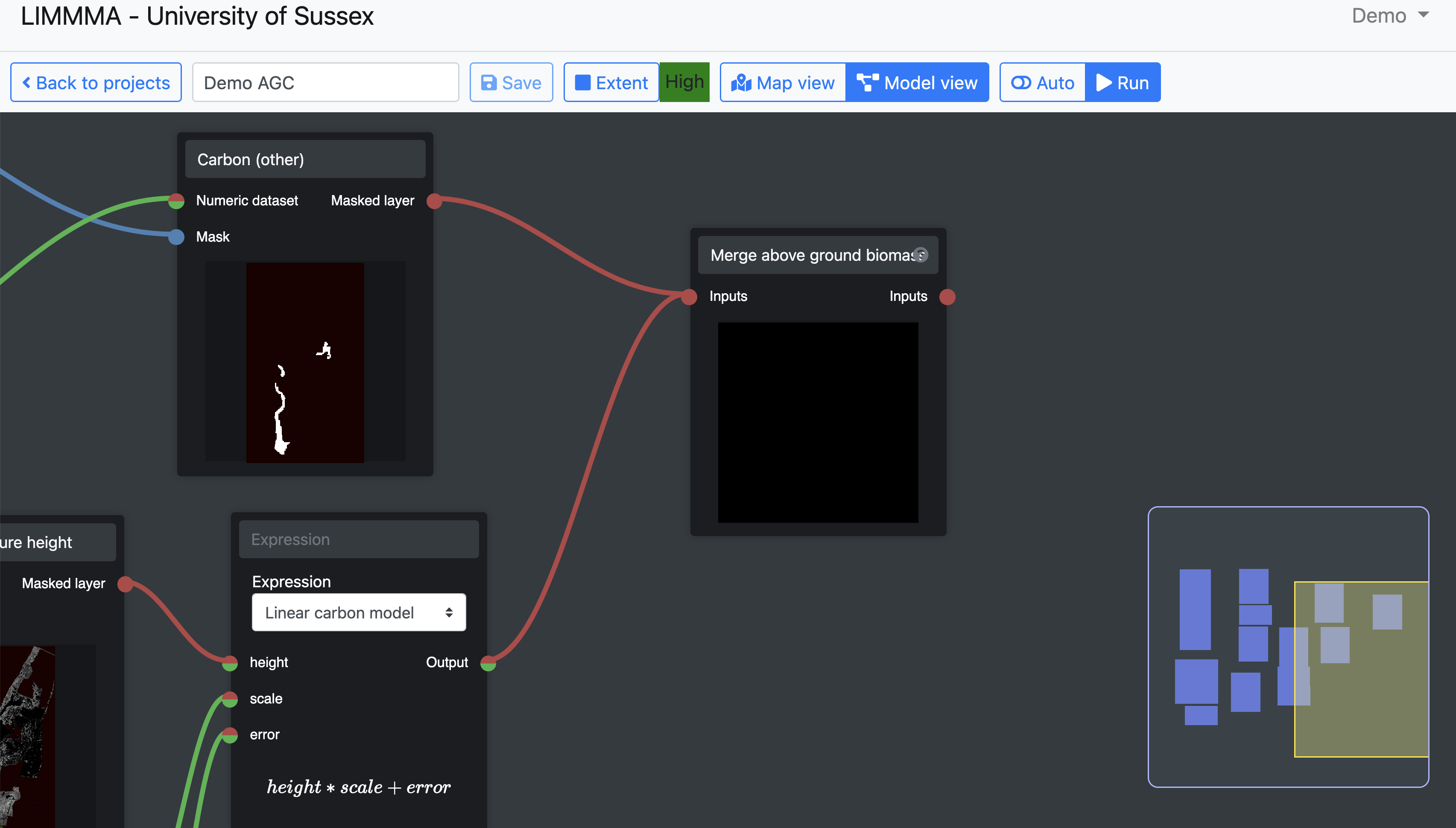The width and height of the screenshot is (1456, 828).
Task: Click the Mask input port
Action: [176, 236]
